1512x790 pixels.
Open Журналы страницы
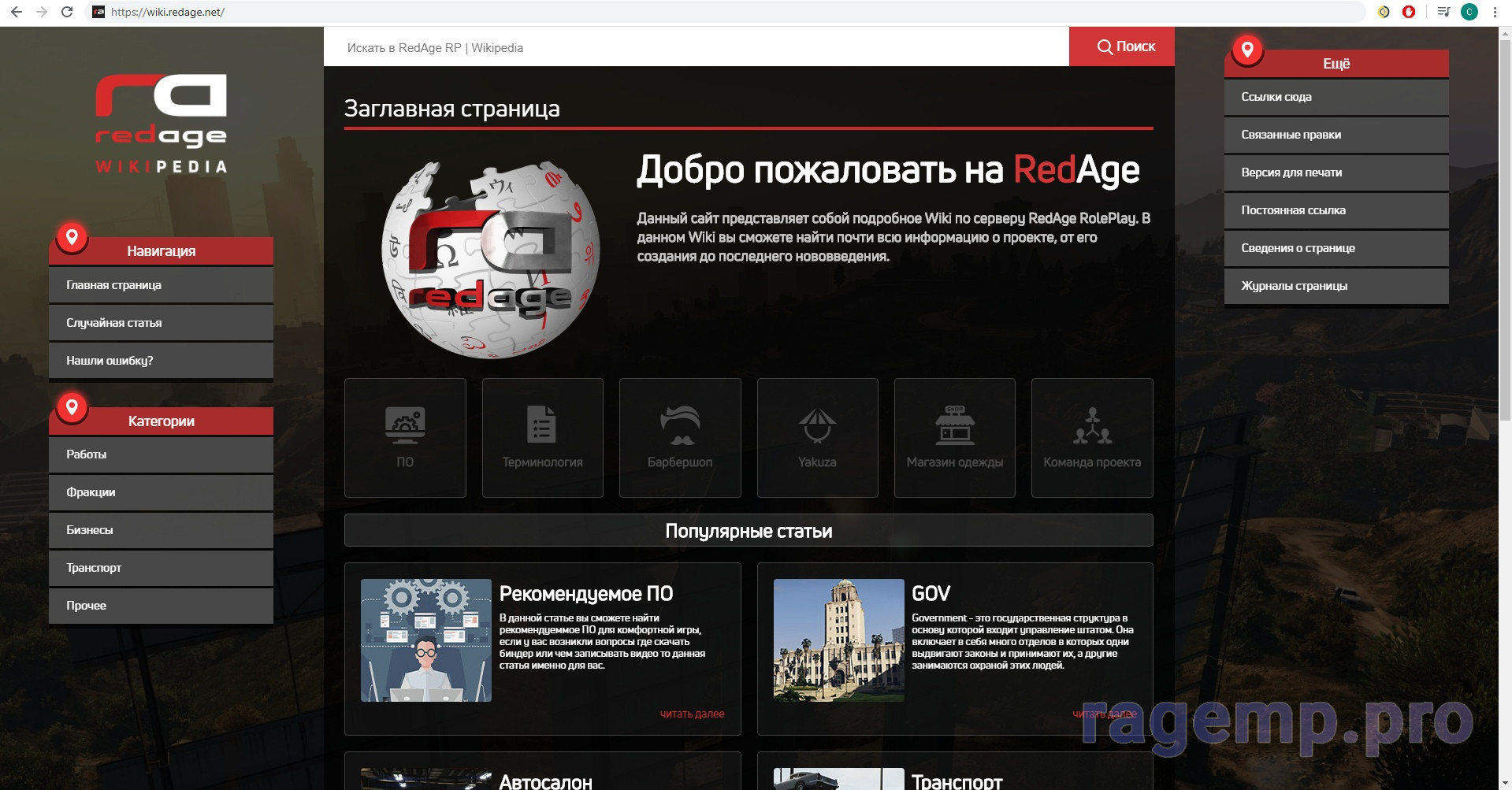point(1336,286)
